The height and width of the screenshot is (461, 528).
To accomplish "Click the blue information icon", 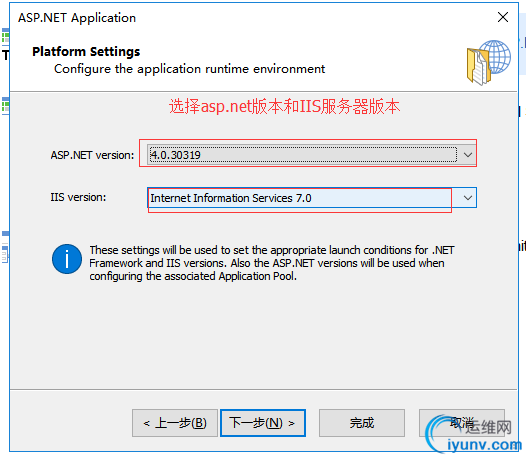I will coord(67,259).
